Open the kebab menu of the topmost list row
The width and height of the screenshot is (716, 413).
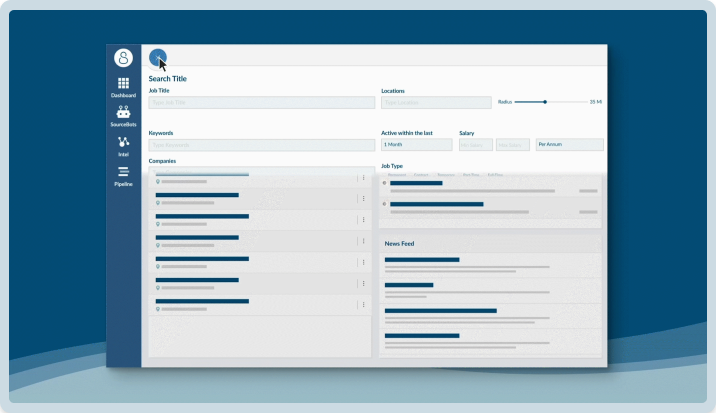click(363, 178)
